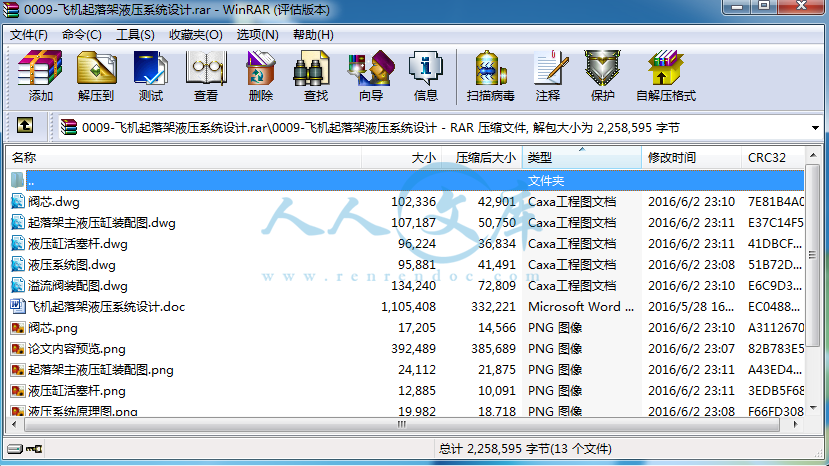Click the Microsoft Word type cell

[x=581, y=307]
